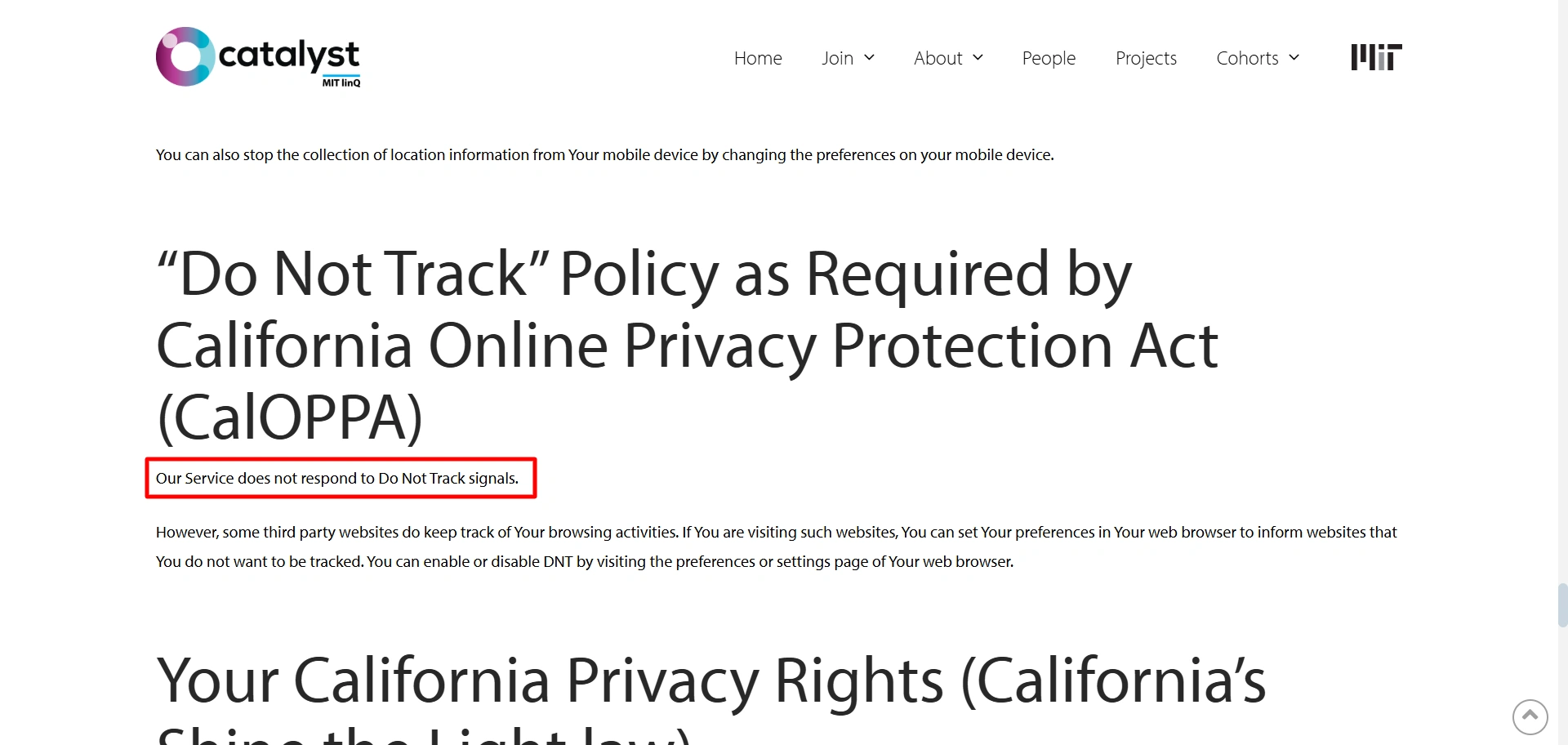Select the Cohorts menu label

(x=1247, y=58)
